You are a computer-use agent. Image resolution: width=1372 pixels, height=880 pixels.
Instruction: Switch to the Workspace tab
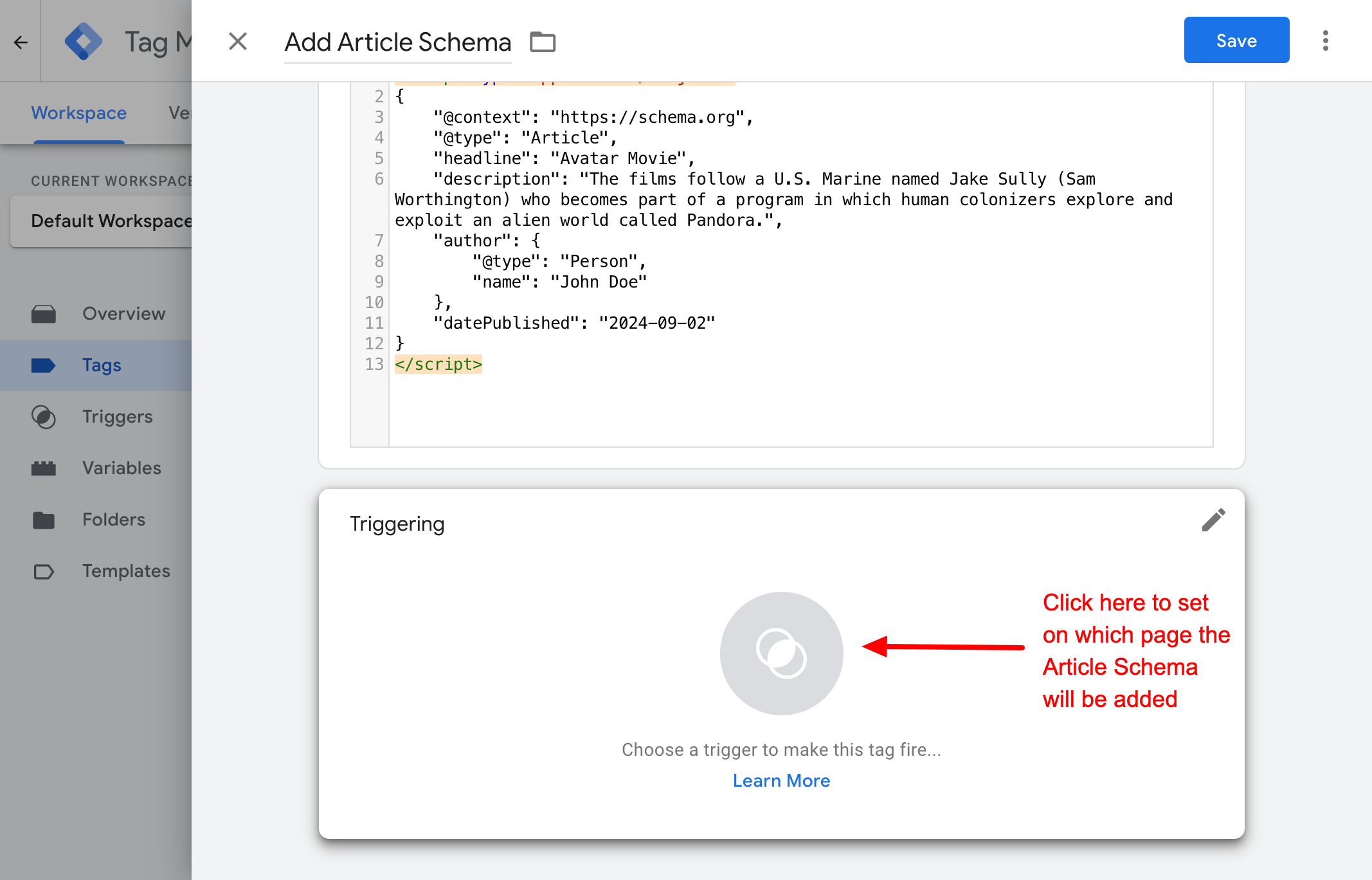[x=78, y=113]
